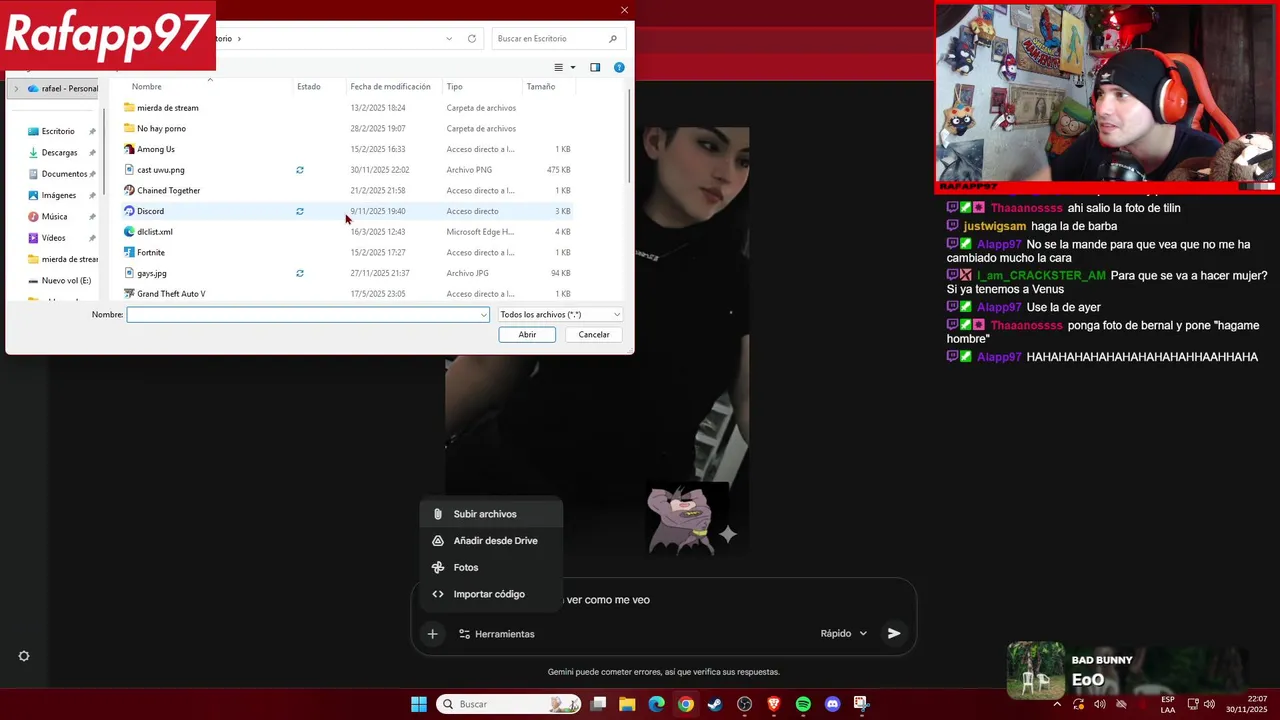Open File Explorer from taskbar
Screen dimensions: 1280x720
[x=627, y=704]
